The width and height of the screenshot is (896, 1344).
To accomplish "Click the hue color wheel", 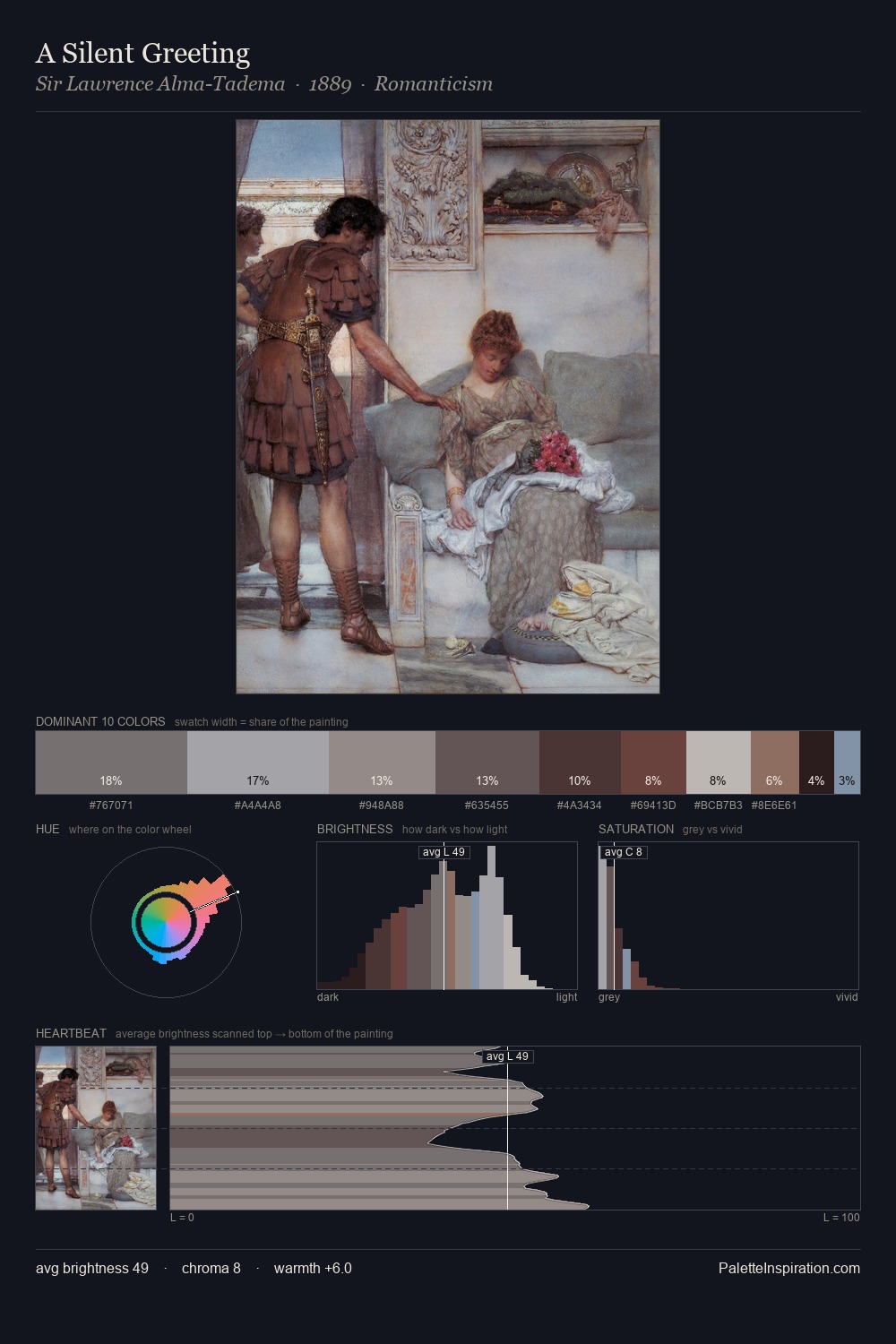I will click(166, 922).
